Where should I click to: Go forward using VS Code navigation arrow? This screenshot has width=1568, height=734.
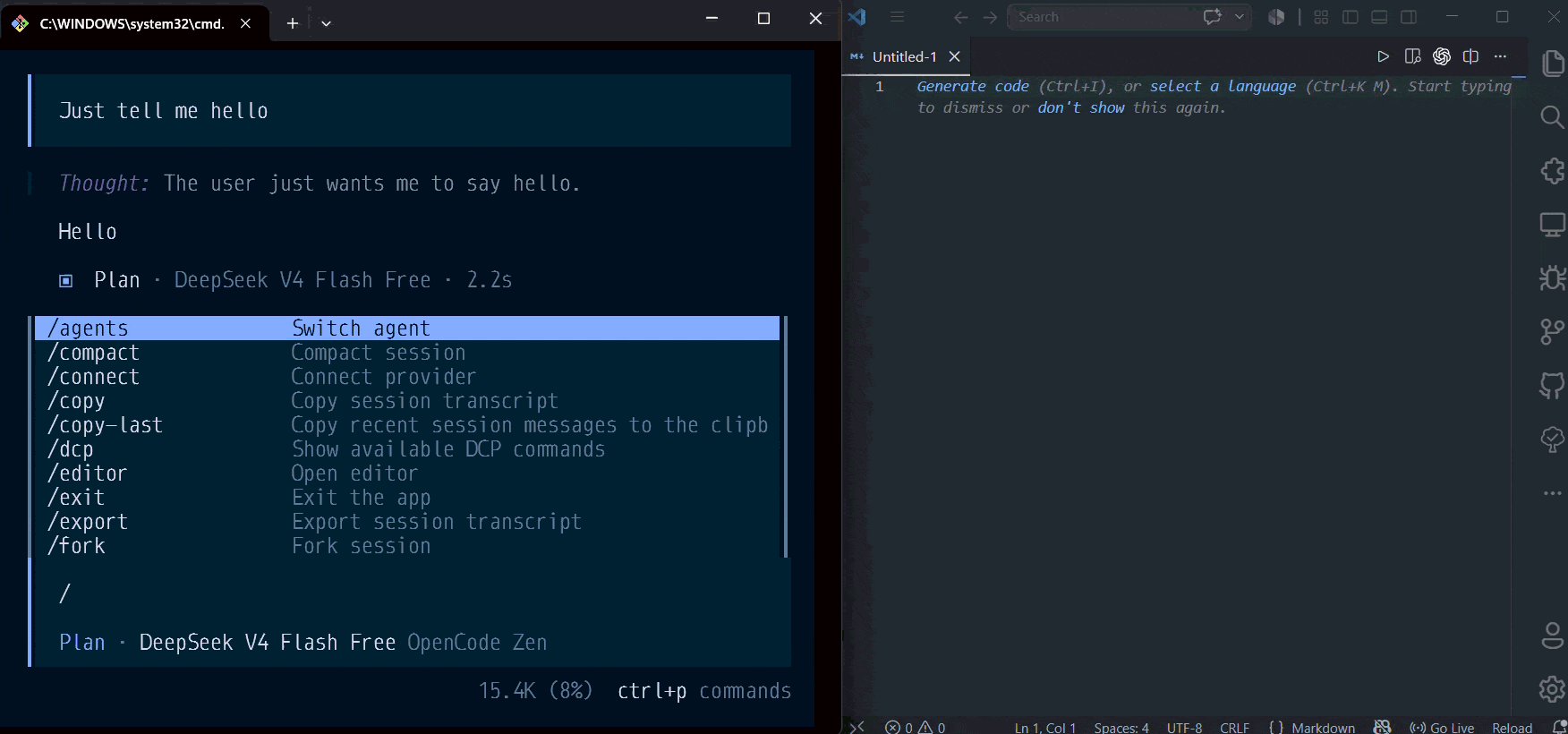(x=990, y=17)
